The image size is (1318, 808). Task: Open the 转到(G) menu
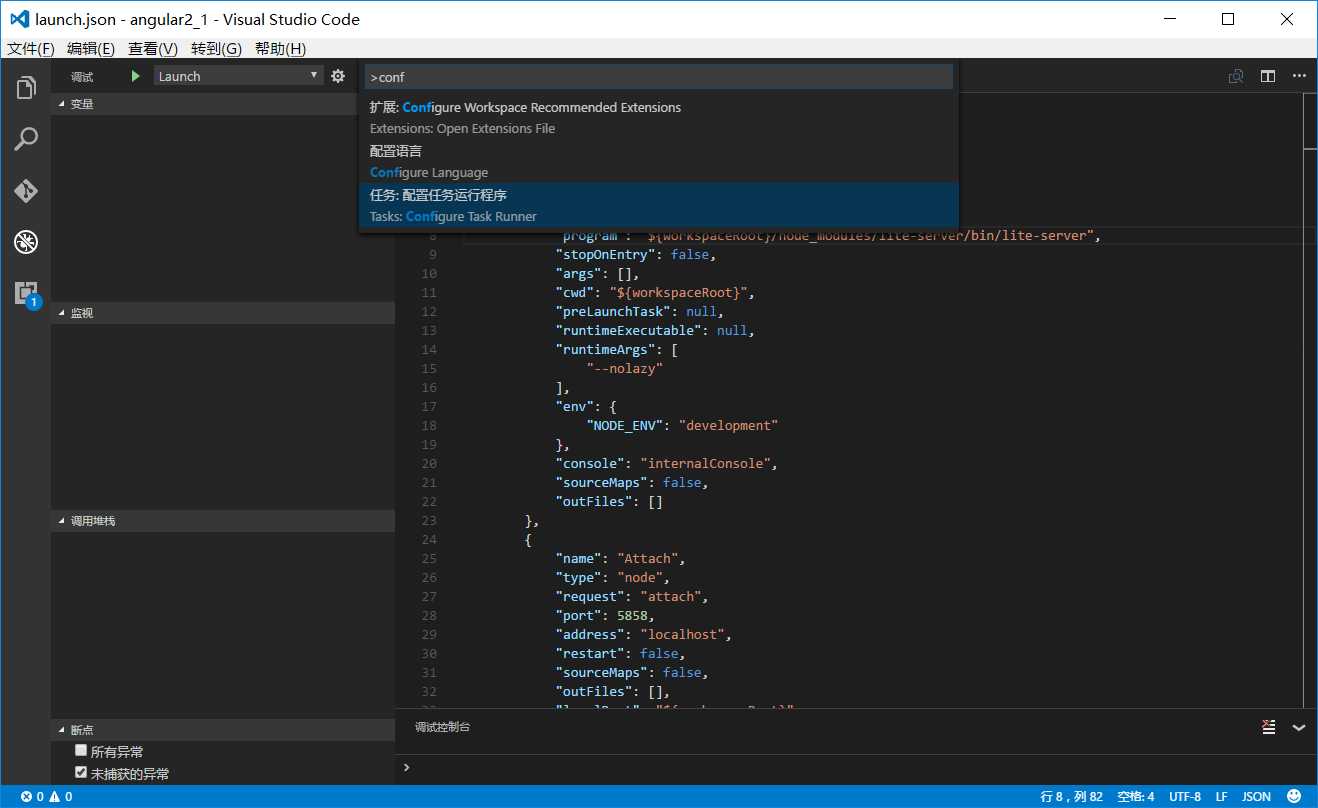[x=216, y=49]
